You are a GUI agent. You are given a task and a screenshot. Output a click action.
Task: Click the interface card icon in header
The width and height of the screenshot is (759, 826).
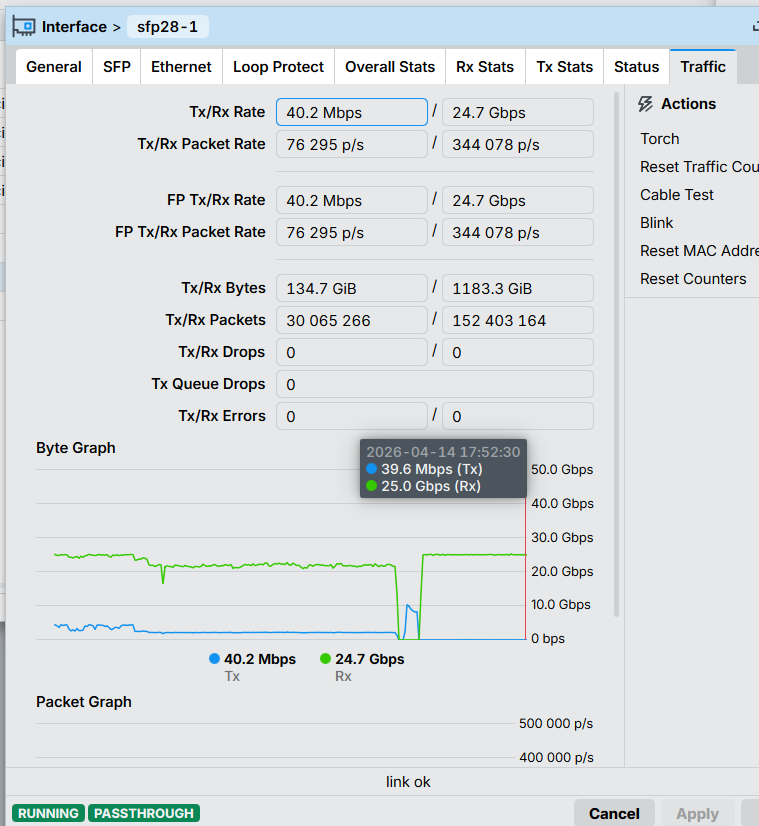click(x=24, y=26)
